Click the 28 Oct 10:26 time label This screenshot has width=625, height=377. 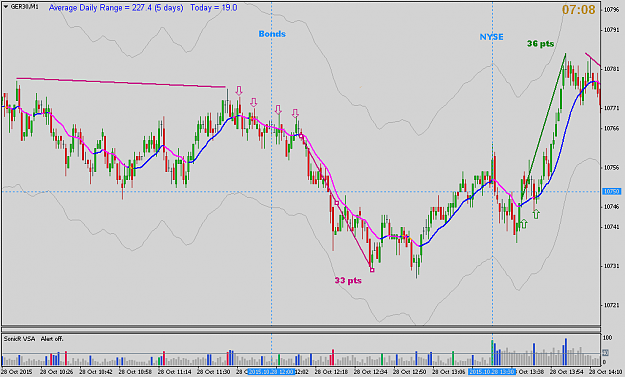[57, 372]
